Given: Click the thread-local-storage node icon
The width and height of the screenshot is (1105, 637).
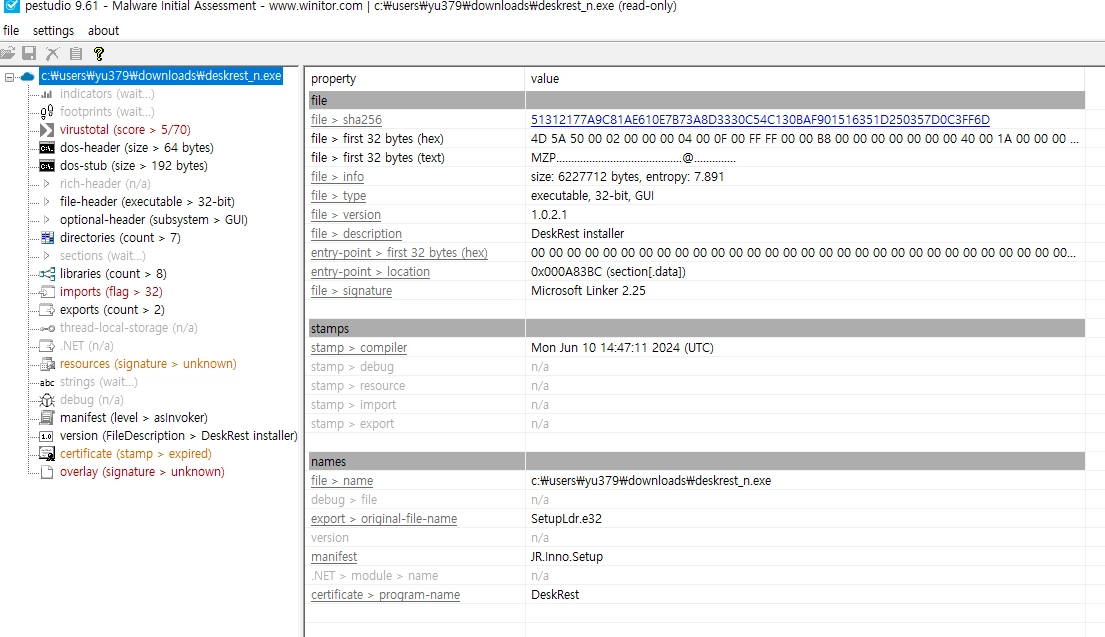Looking at the screenshot, I should [x=47, y=328].
